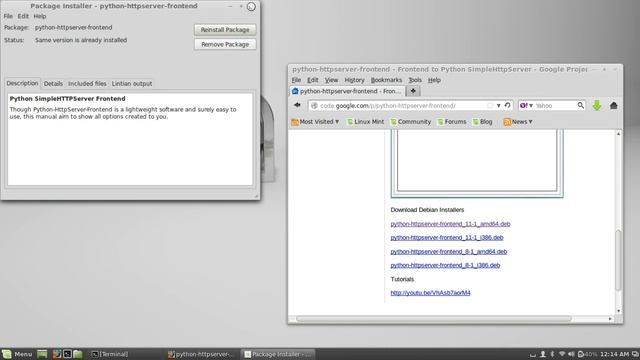This screenshot has width=640, height=360.
Task: Switch to the Included files tab
Action: click(x=87, y=84)
